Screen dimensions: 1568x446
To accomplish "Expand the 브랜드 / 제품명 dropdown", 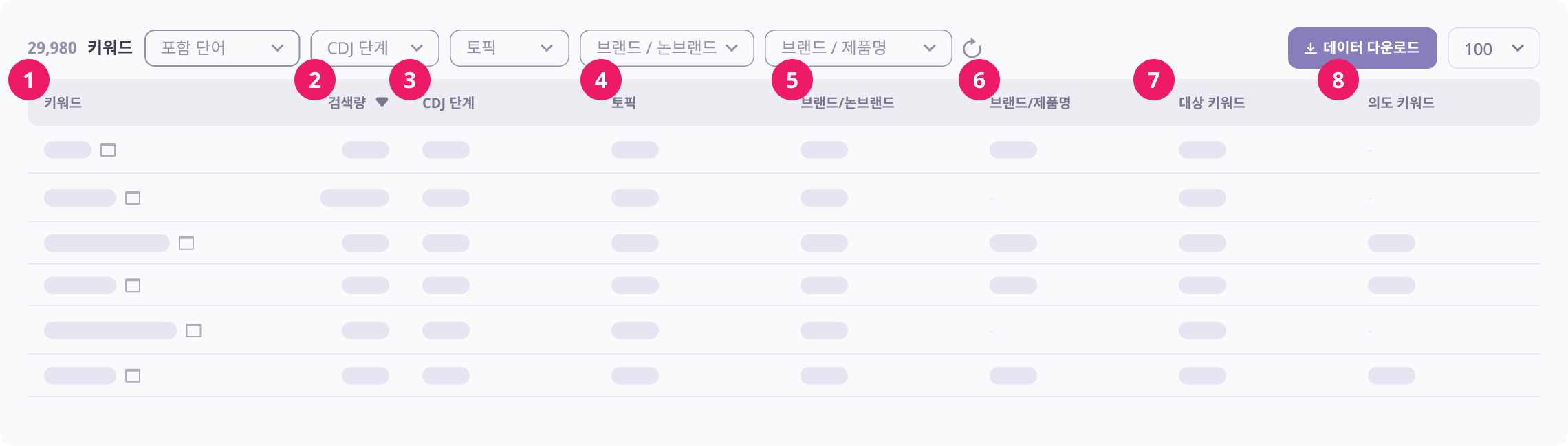I will 858,48.
